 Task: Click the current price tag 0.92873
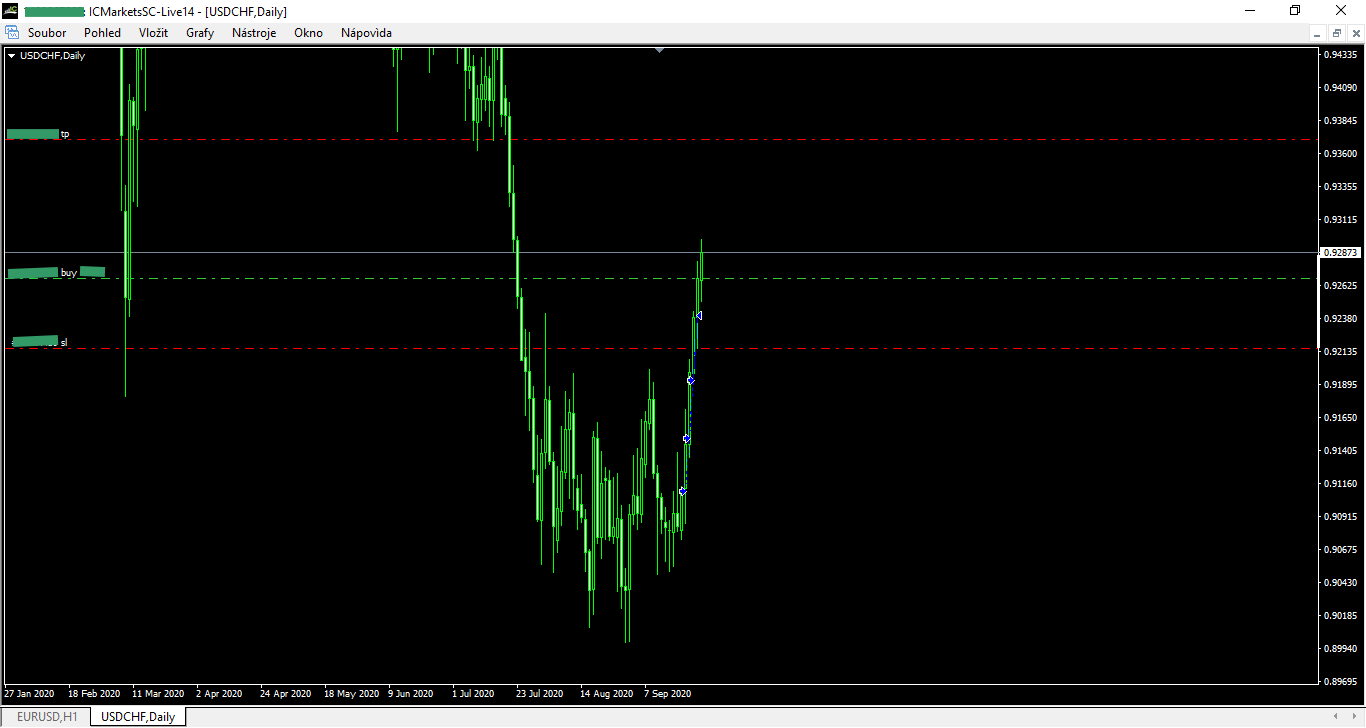[x=1339, y=253]
